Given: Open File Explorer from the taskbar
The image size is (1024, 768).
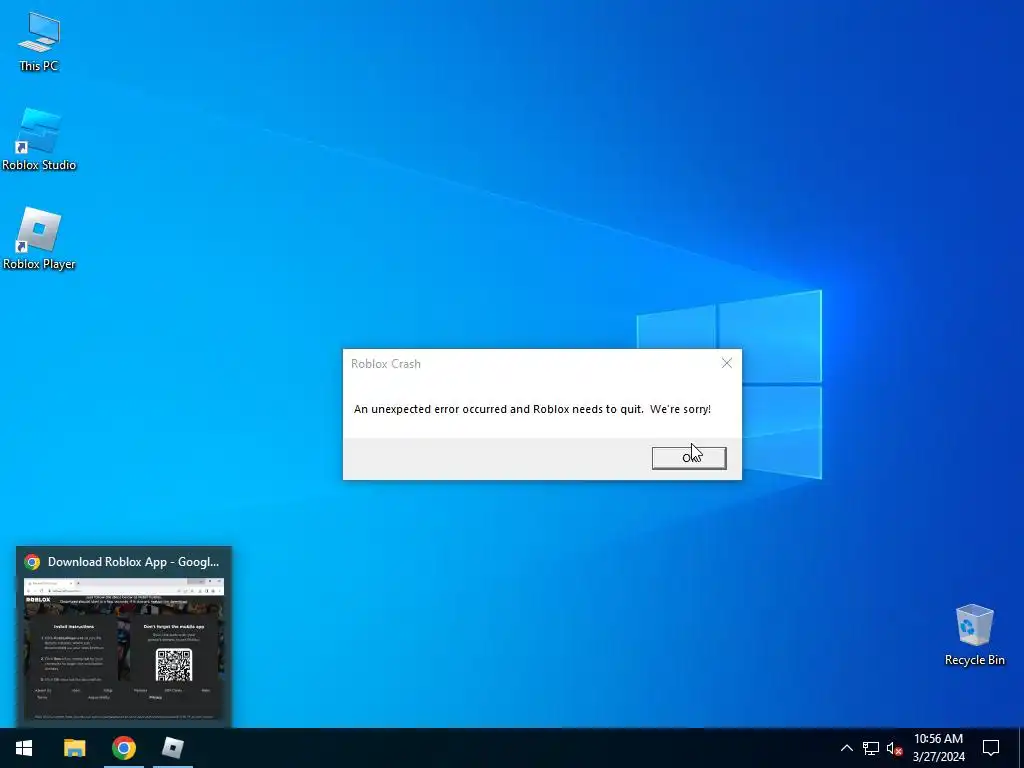Looking at the screenshot, I should 74,748.
